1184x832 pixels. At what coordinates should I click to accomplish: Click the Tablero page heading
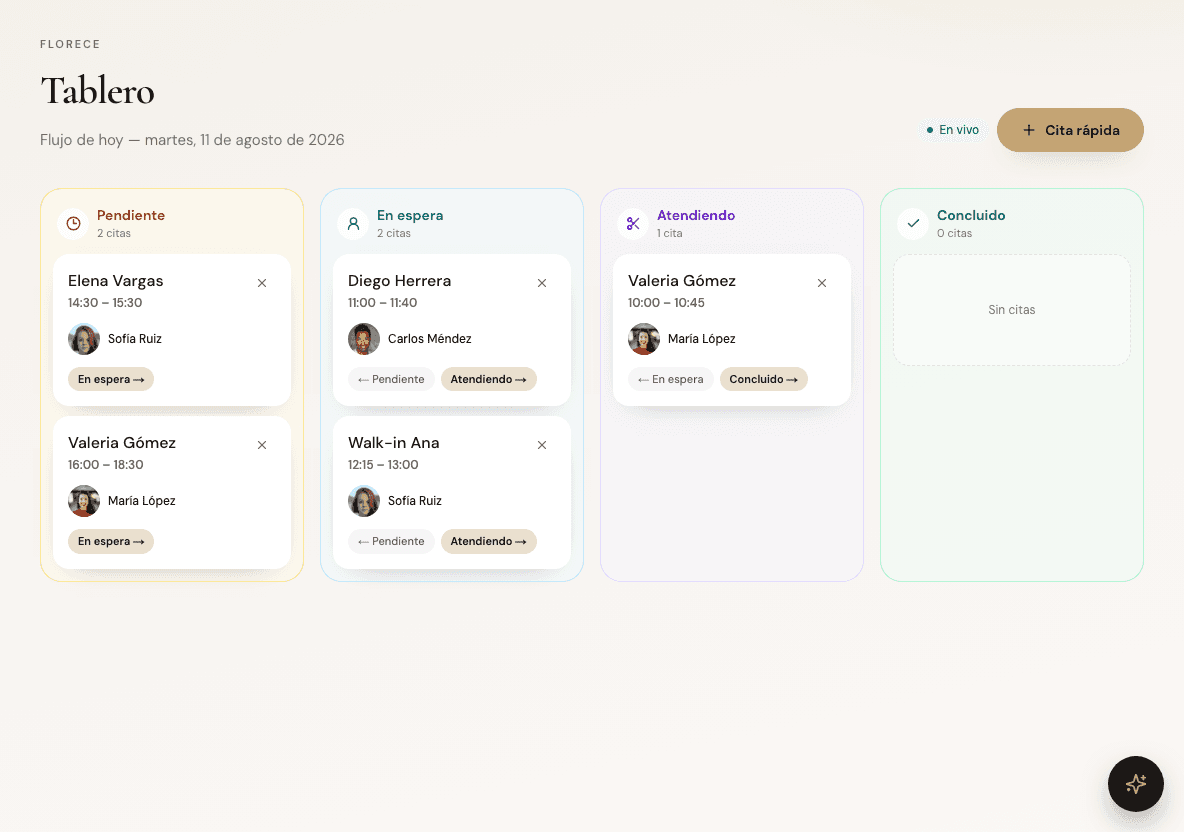[97, 91]
